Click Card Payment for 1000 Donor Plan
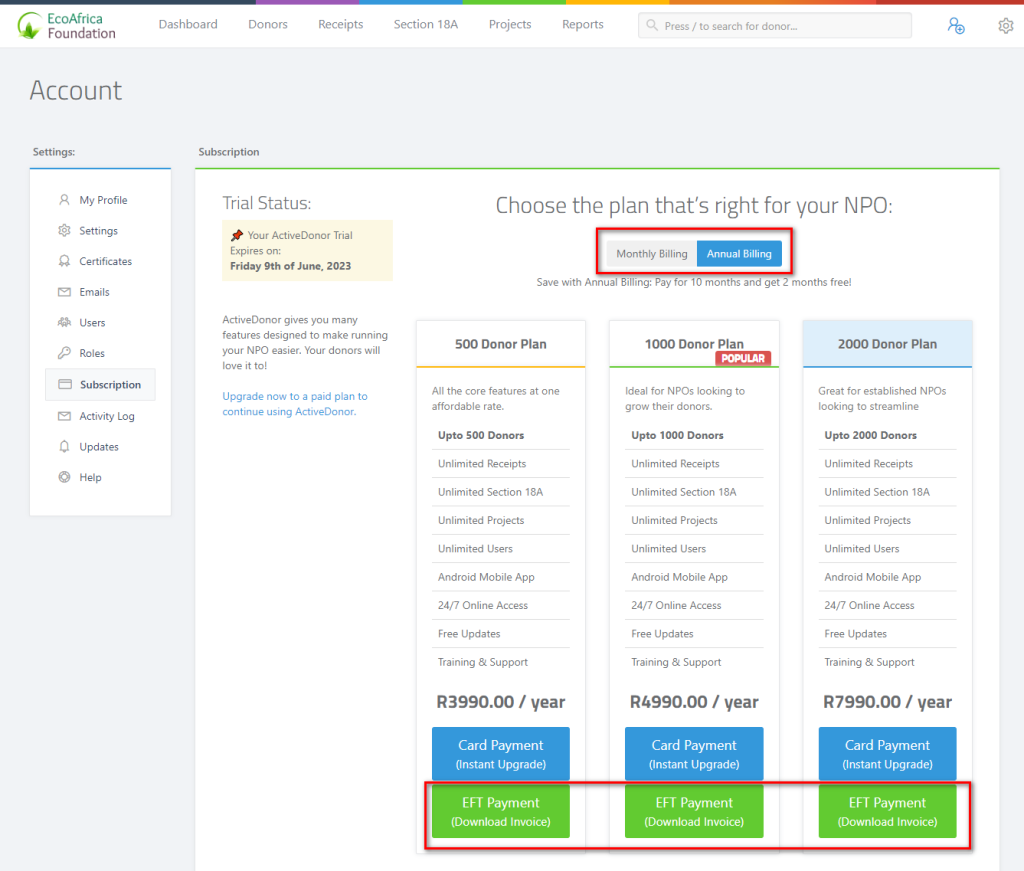 [694, 753]
